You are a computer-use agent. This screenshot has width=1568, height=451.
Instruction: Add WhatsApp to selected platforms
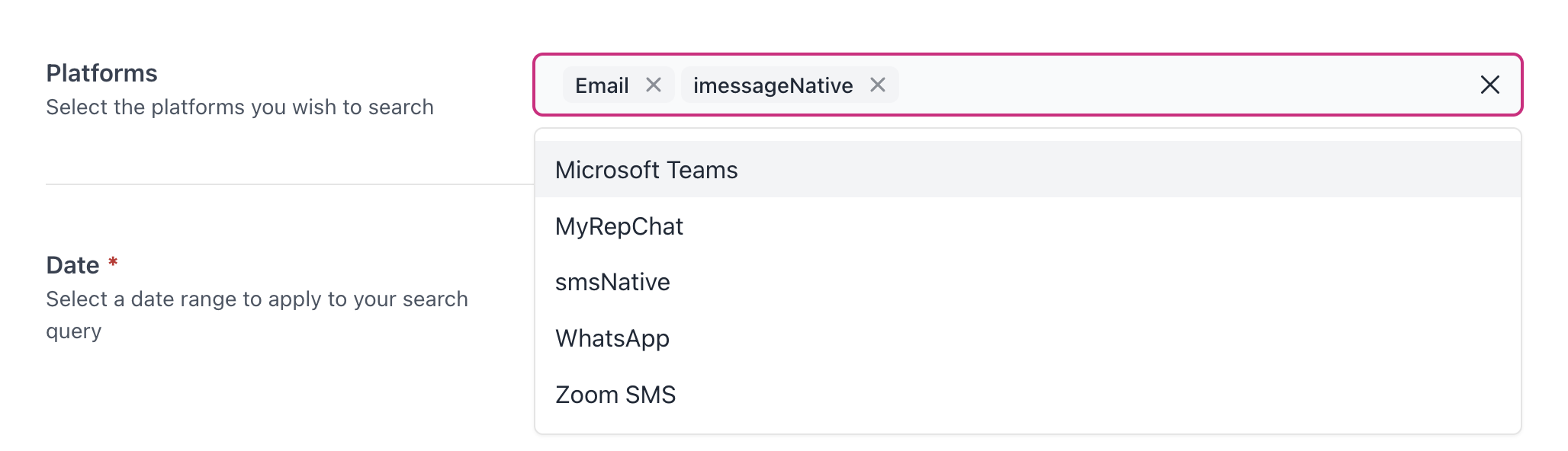612,338
